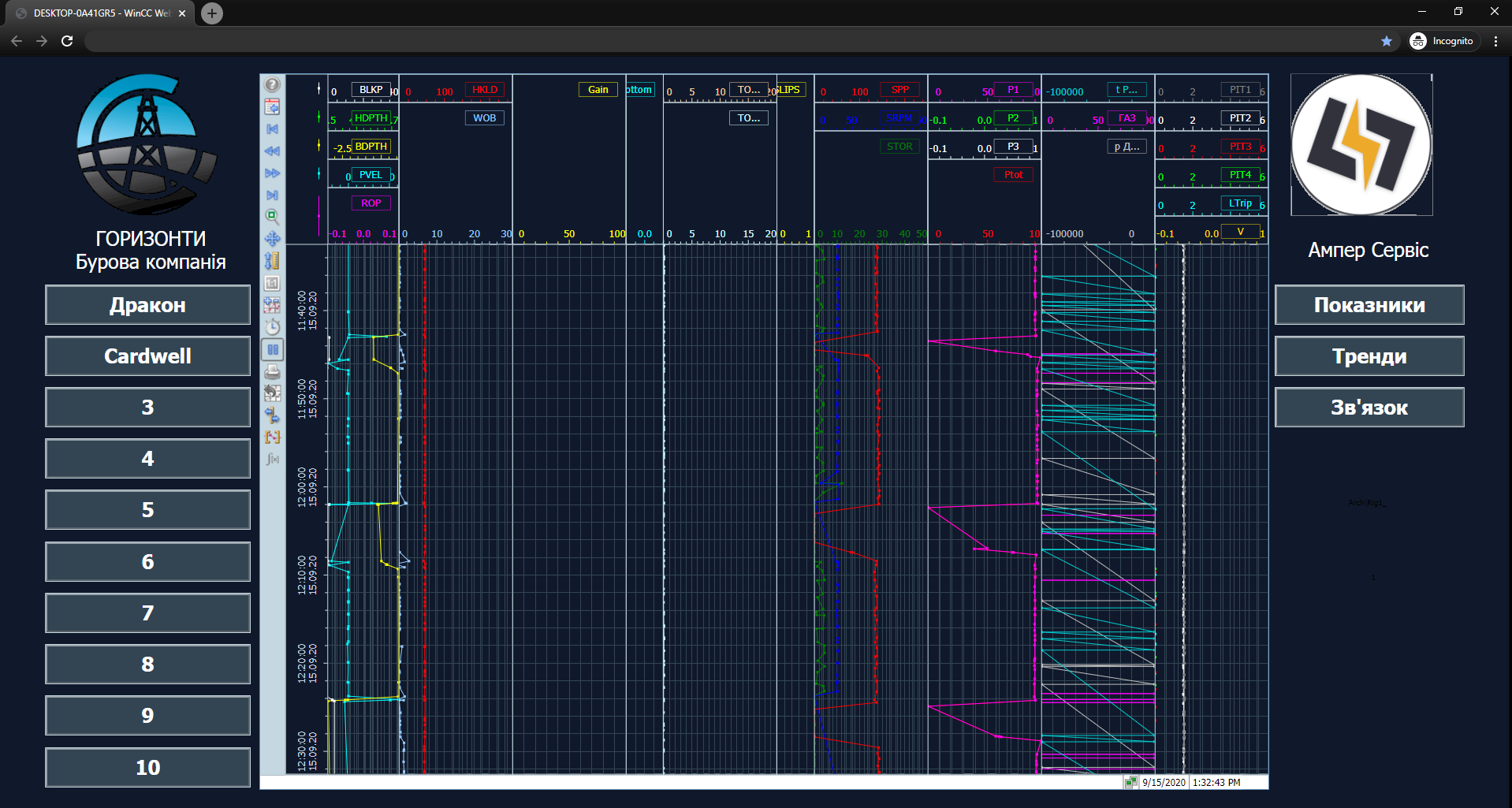Toggle the pause/start trend update button
Viewport: 1512px width, 808px height.
[272, 349]
